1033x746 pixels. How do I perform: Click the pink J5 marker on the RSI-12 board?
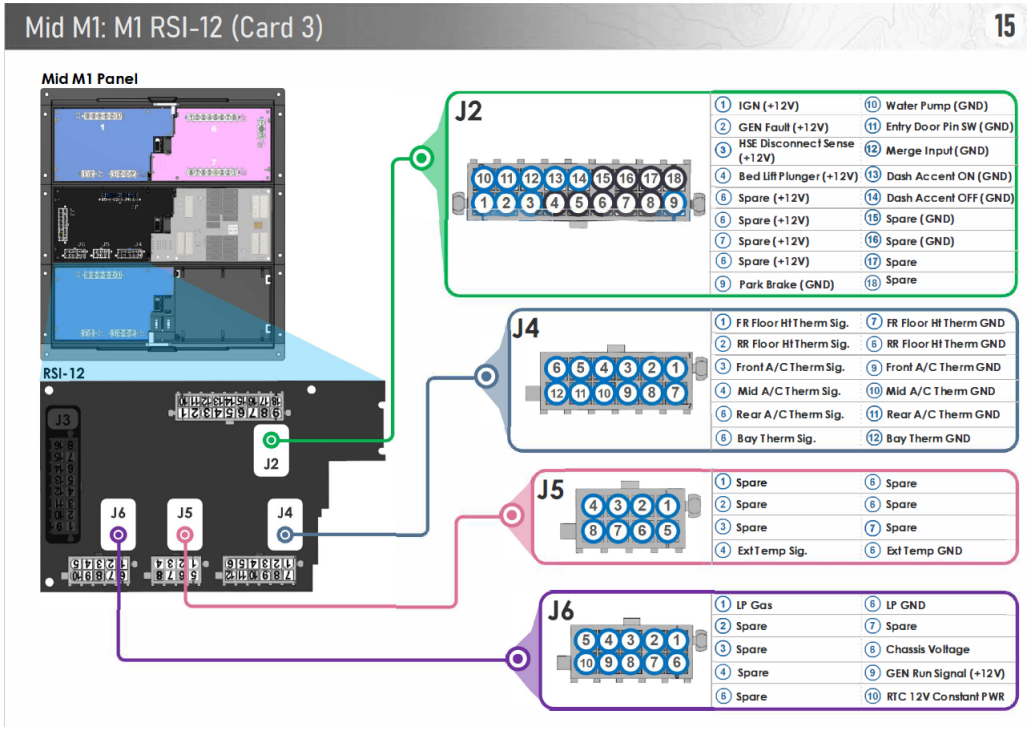coord(185,534)
